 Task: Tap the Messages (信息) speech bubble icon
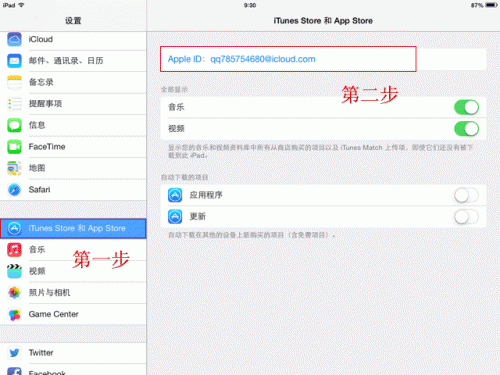(14, 125)
